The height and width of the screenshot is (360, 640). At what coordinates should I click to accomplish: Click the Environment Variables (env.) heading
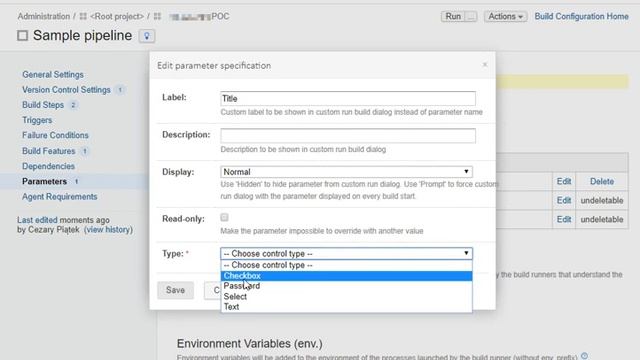(x=249, y=344)
